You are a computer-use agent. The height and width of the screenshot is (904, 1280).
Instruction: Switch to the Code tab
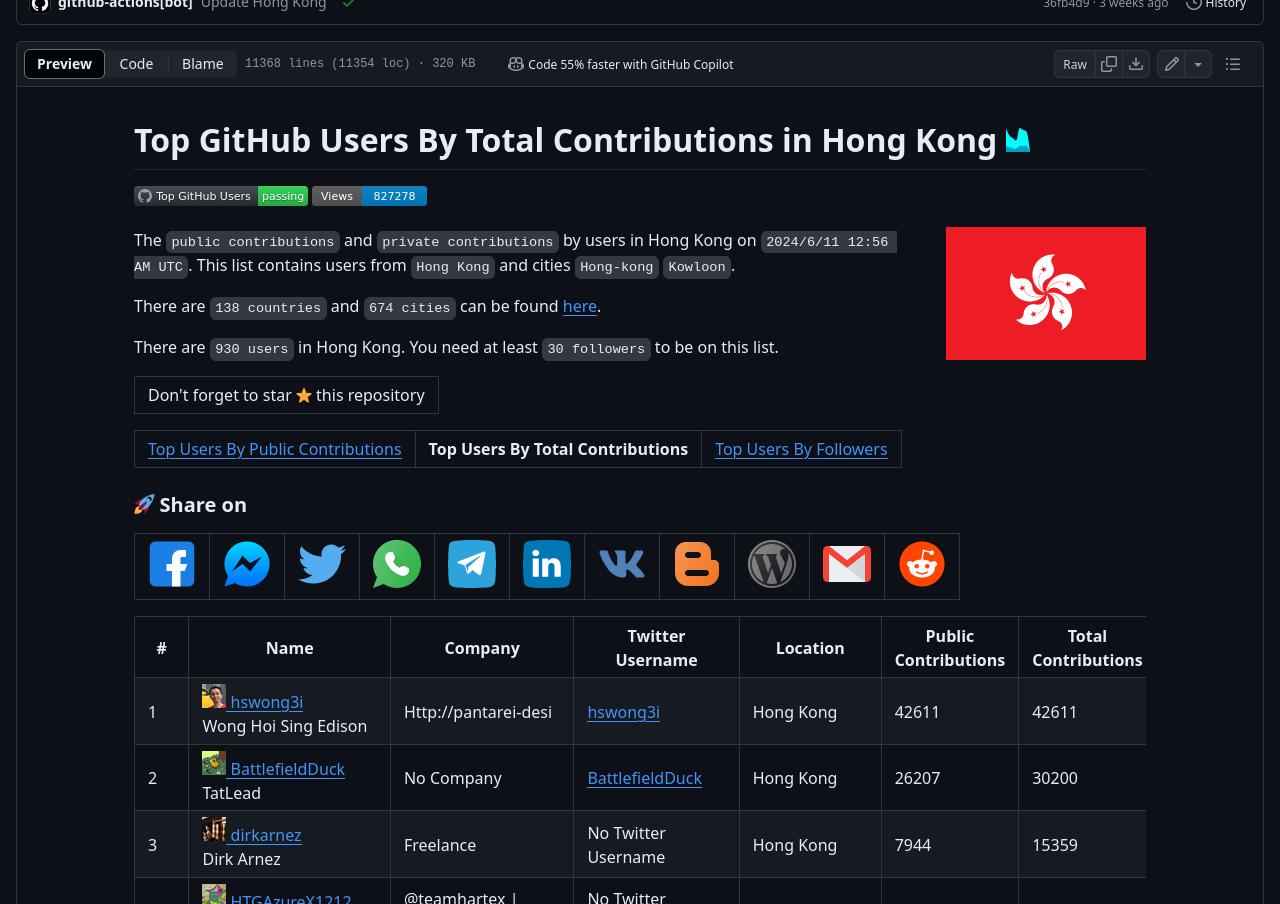pos(136,64)
